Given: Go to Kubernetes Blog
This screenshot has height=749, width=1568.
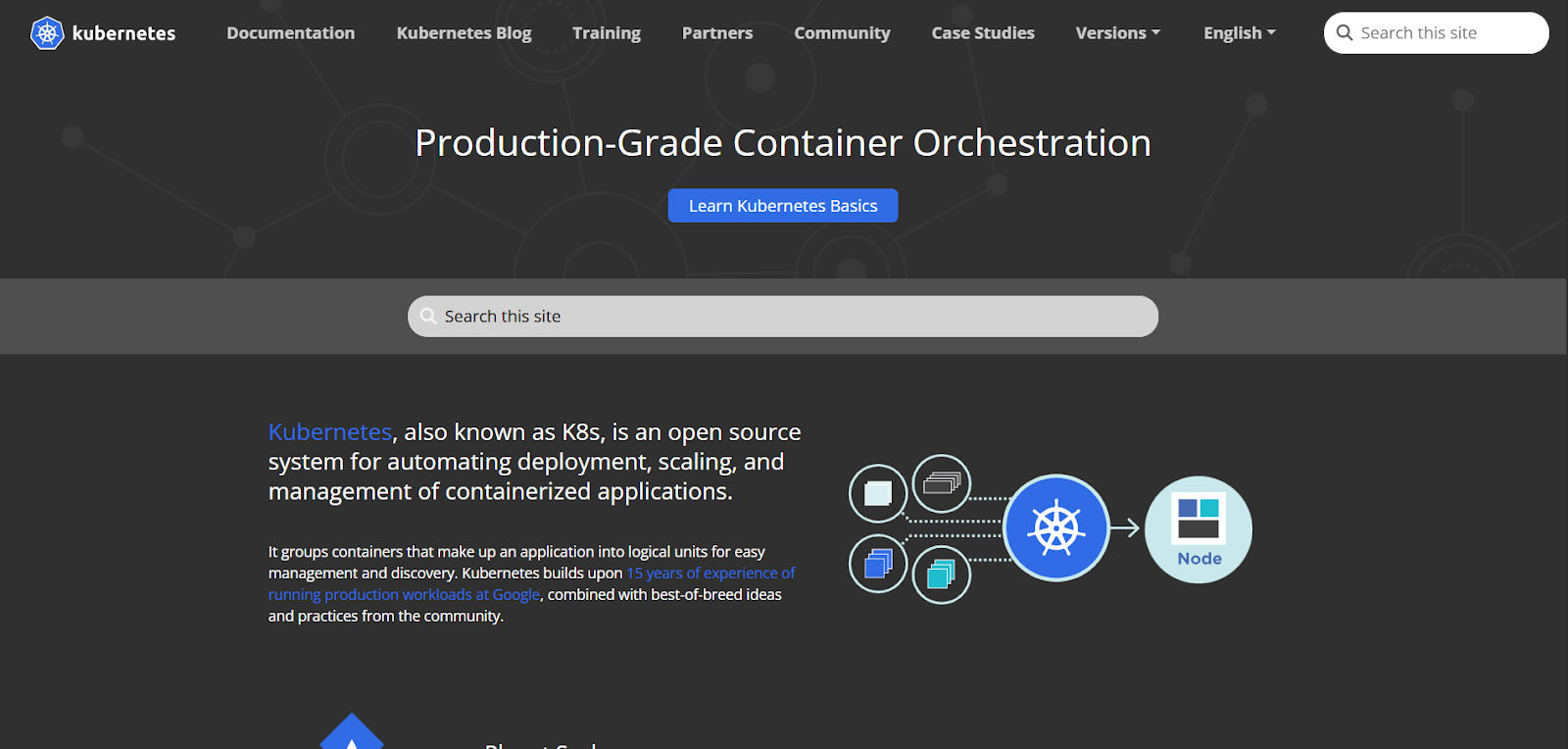Looking at the screenshot, I should pyautogui.click(x=465, y=33).
